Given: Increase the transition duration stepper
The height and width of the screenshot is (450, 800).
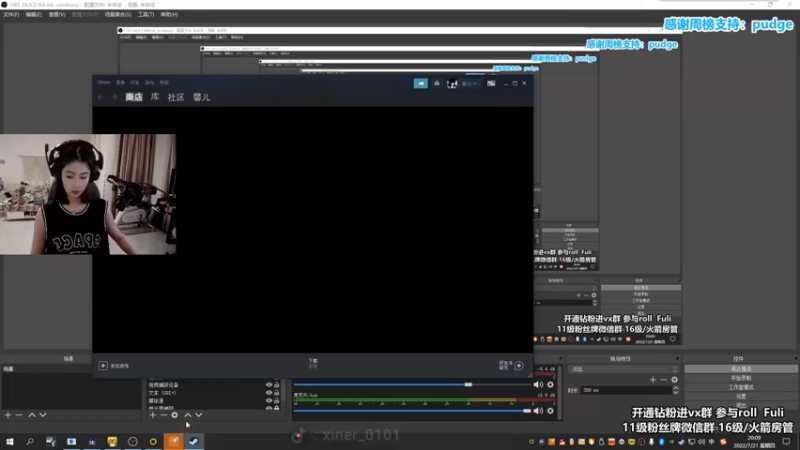Looking at the screenshot, I should click(676, 388).
